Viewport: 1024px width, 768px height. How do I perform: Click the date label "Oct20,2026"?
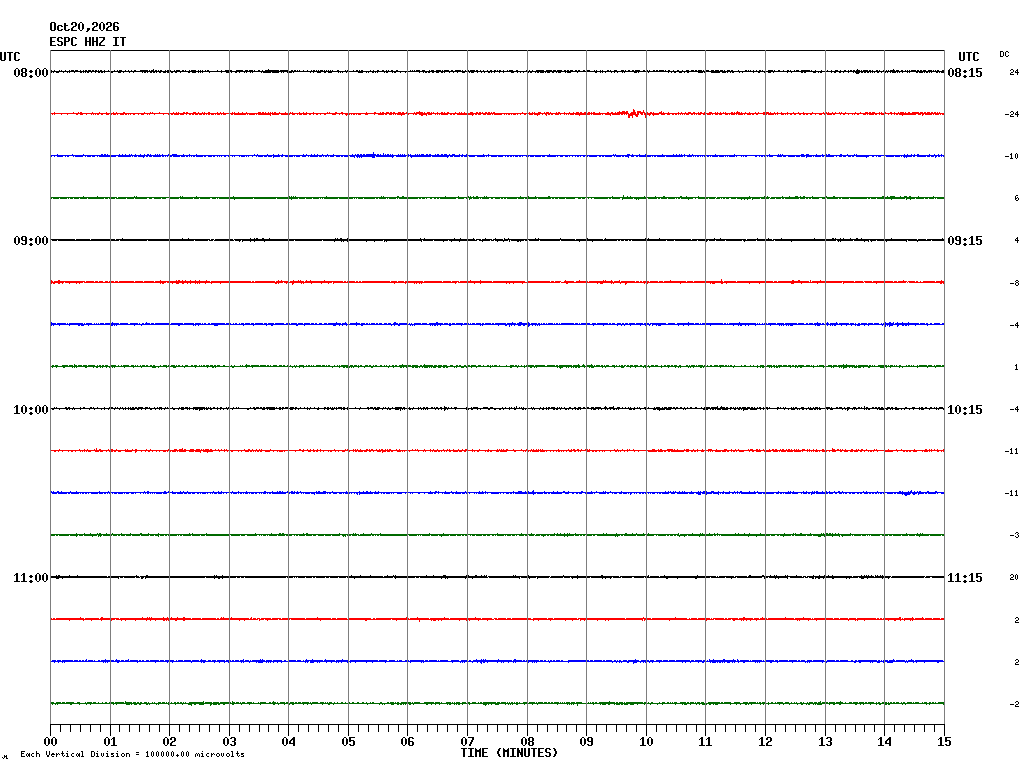[84, 27]
